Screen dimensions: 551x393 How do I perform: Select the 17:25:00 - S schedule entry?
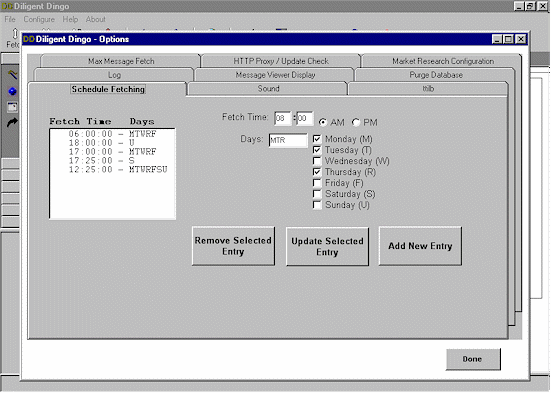112,161
